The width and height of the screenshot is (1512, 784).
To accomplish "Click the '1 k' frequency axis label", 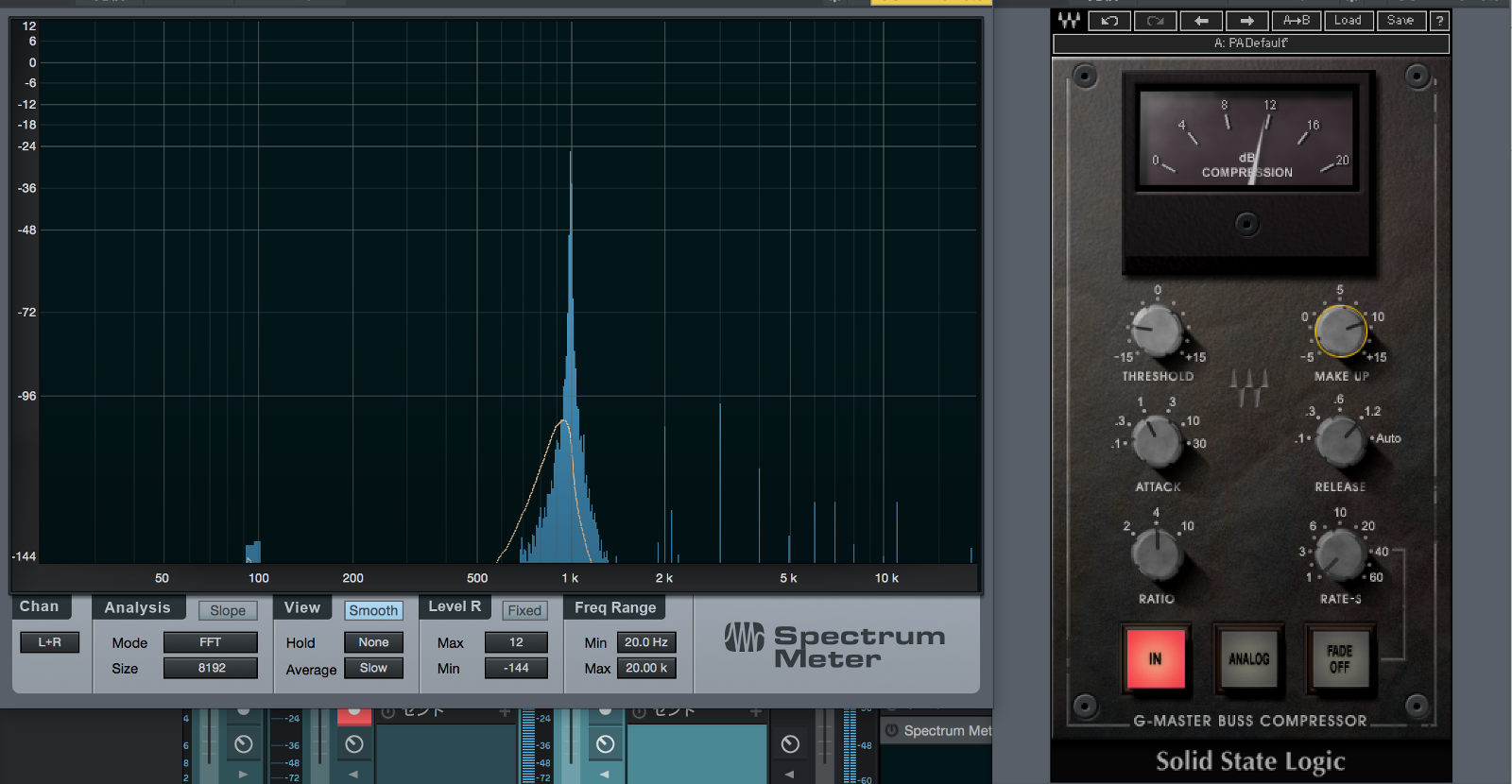I will tap(570, 578).
